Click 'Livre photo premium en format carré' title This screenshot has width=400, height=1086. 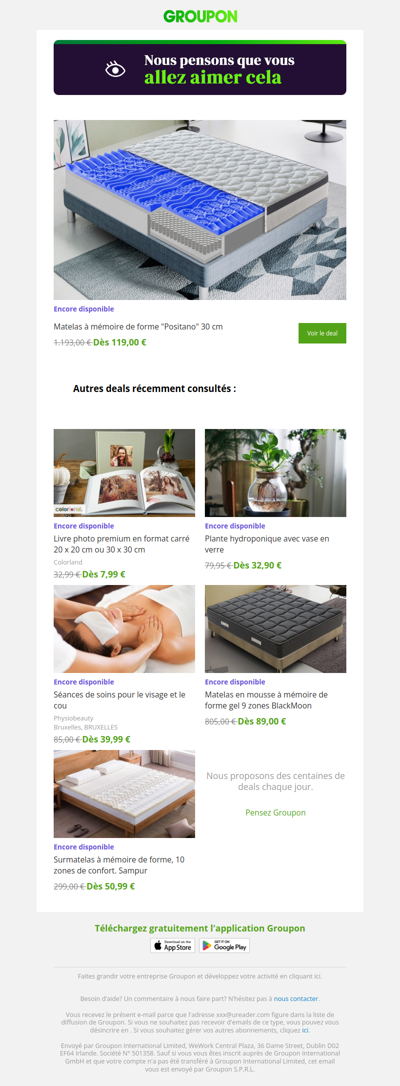coord(118,544)
